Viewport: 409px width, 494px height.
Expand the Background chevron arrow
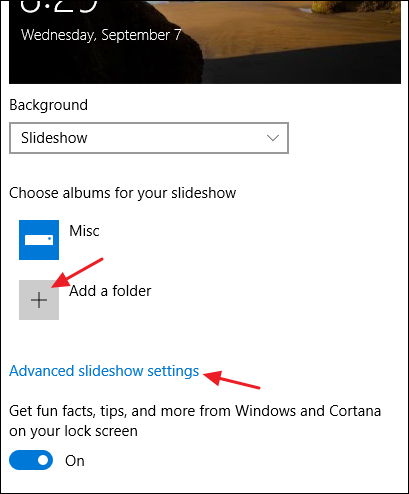tap(273, 138)
